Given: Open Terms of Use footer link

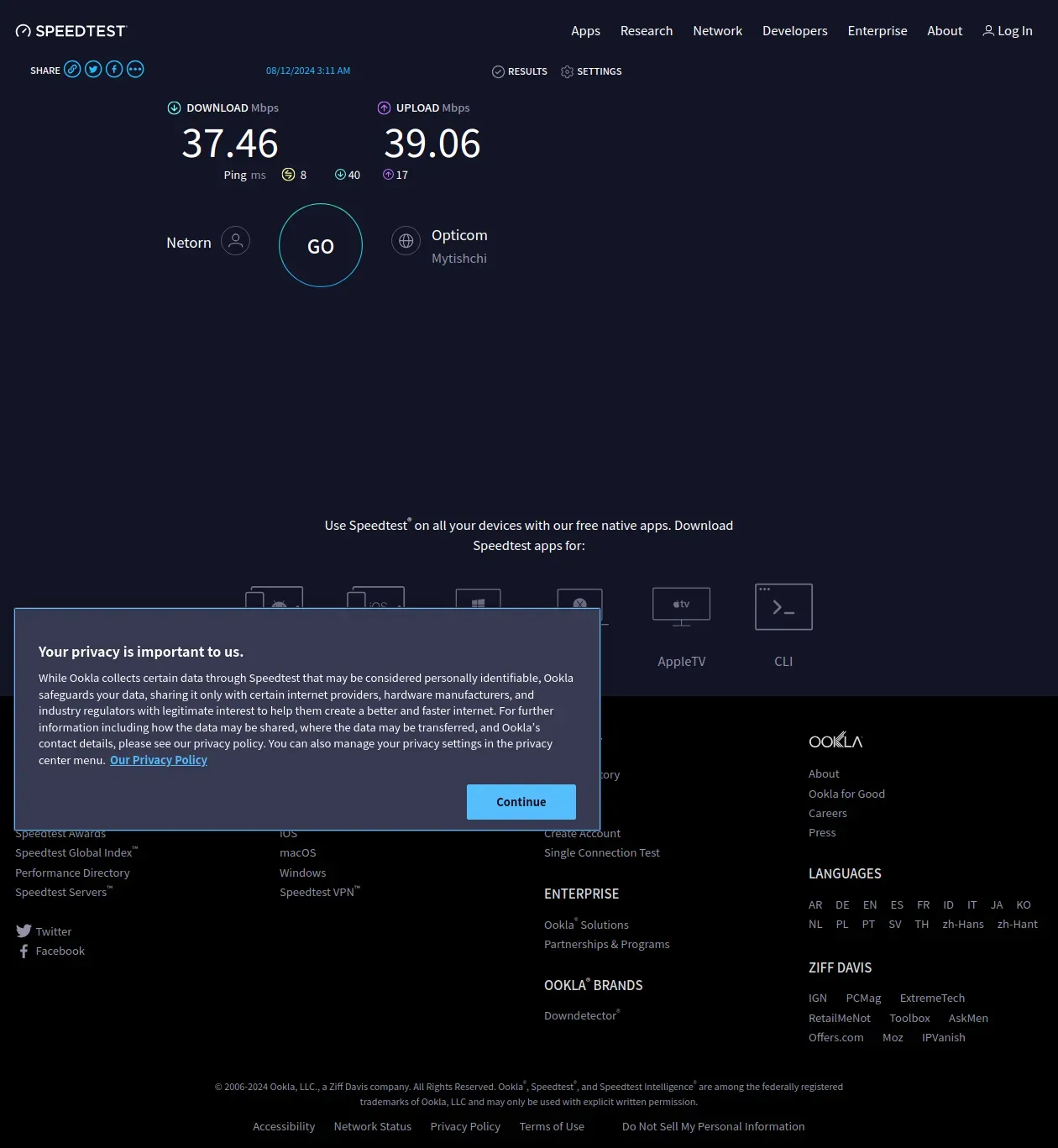Looking at the screenshot, I should (x=552, y=1126).
